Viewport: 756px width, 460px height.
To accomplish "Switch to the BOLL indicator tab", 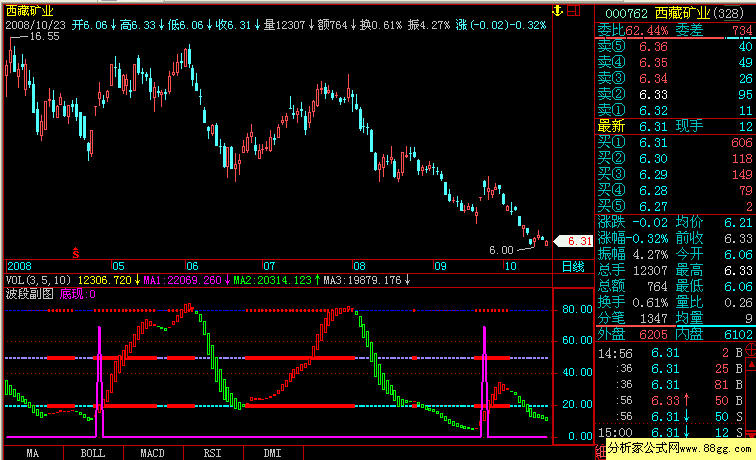I will (x=93, y=453).
